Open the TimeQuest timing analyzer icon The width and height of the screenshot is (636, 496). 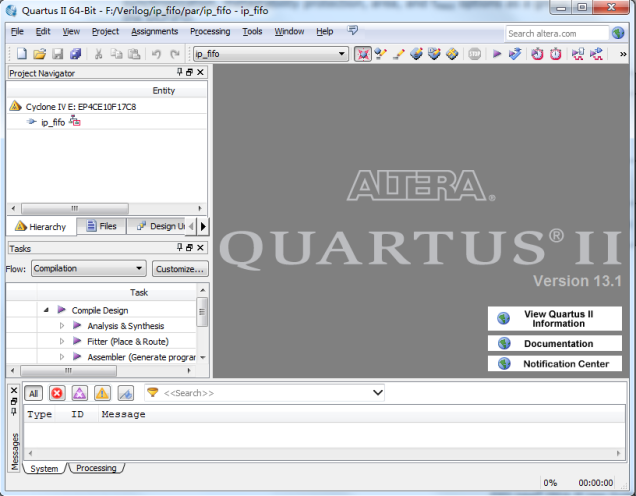(556, 54)
